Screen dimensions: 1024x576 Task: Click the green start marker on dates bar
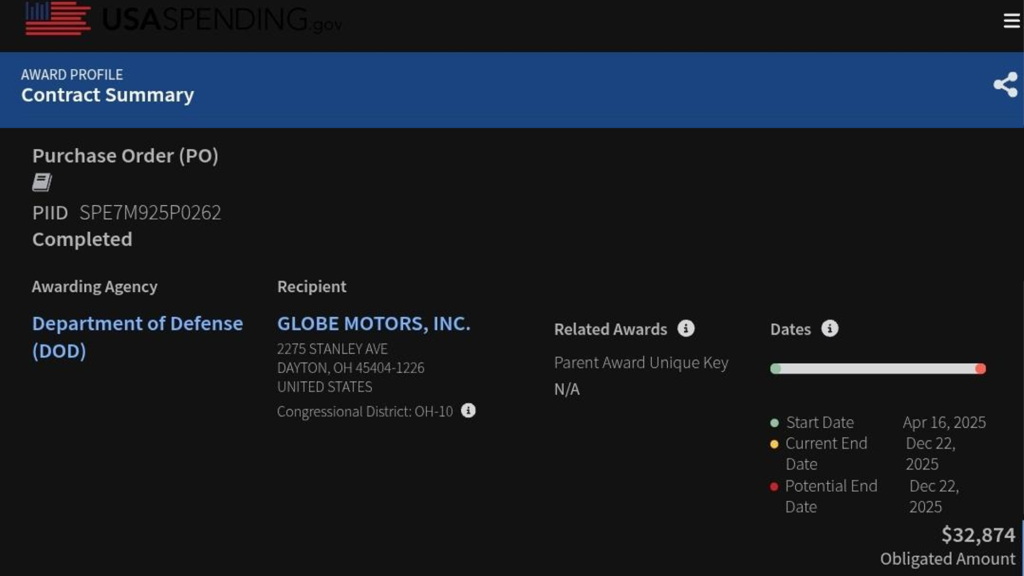point(775,369)
